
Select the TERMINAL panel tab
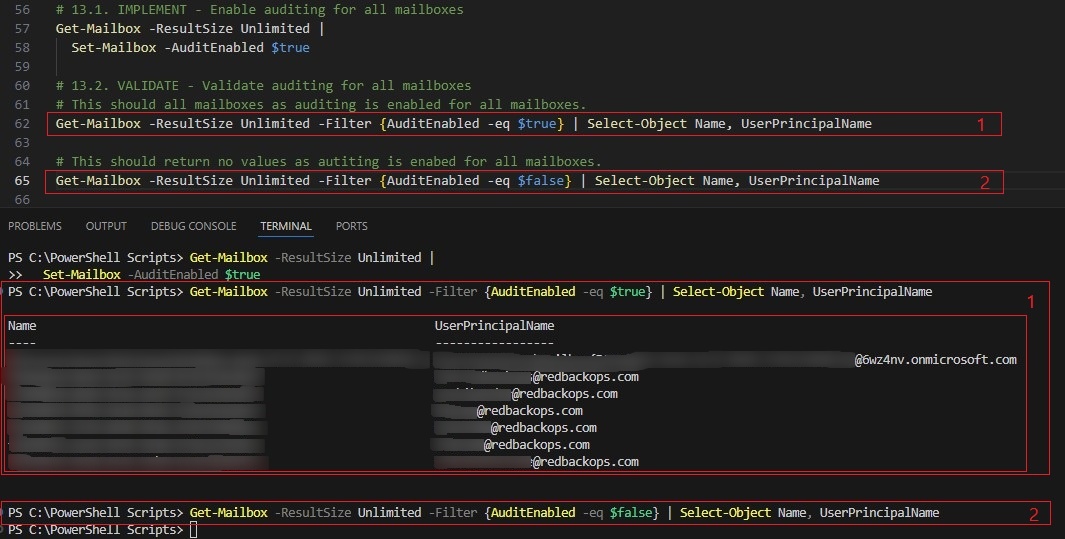286,226
